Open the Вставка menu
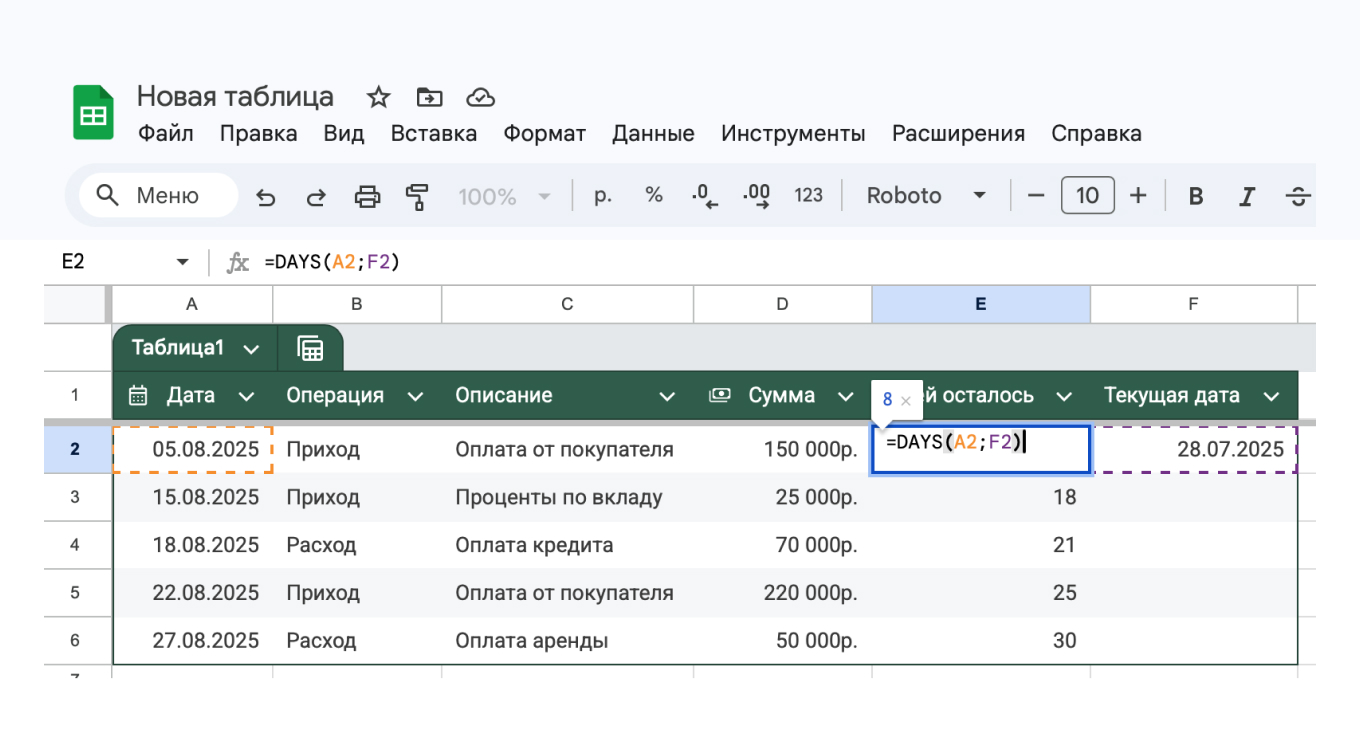1360x747 pixels. 434,133
